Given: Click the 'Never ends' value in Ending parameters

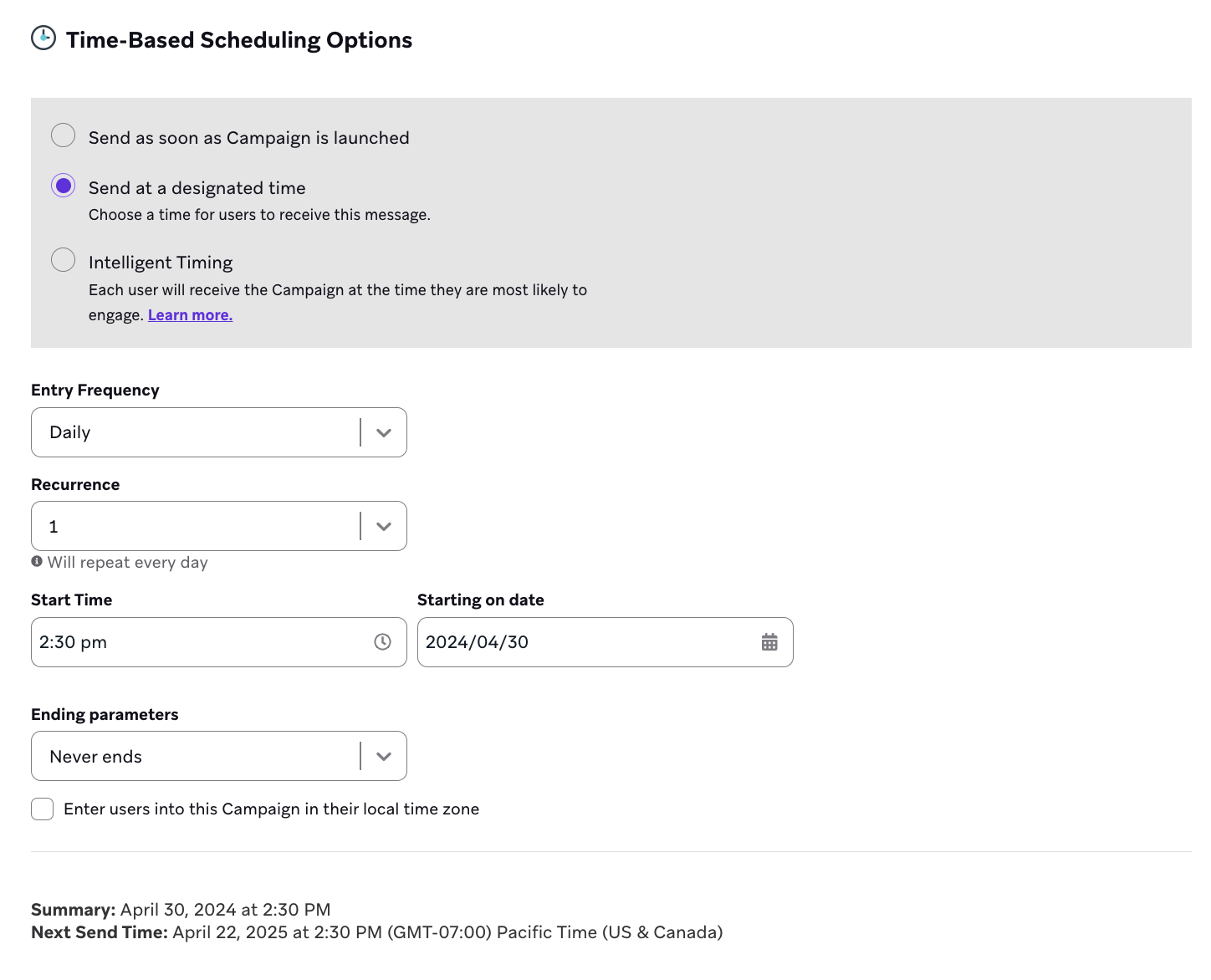Looking at the screenshot, I should (x=96, y=757).
